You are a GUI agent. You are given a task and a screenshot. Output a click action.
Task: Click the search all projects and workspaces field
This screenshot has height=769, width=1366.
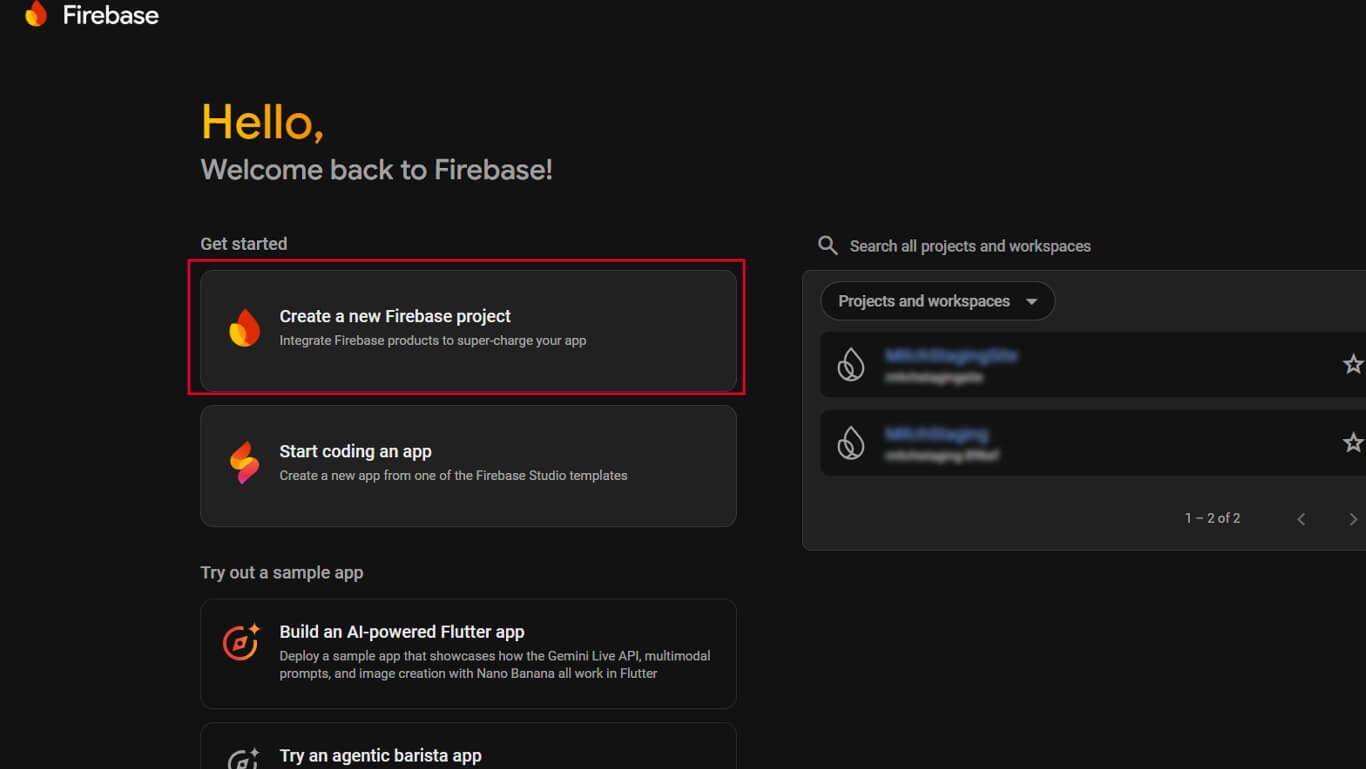pos(970,245)
